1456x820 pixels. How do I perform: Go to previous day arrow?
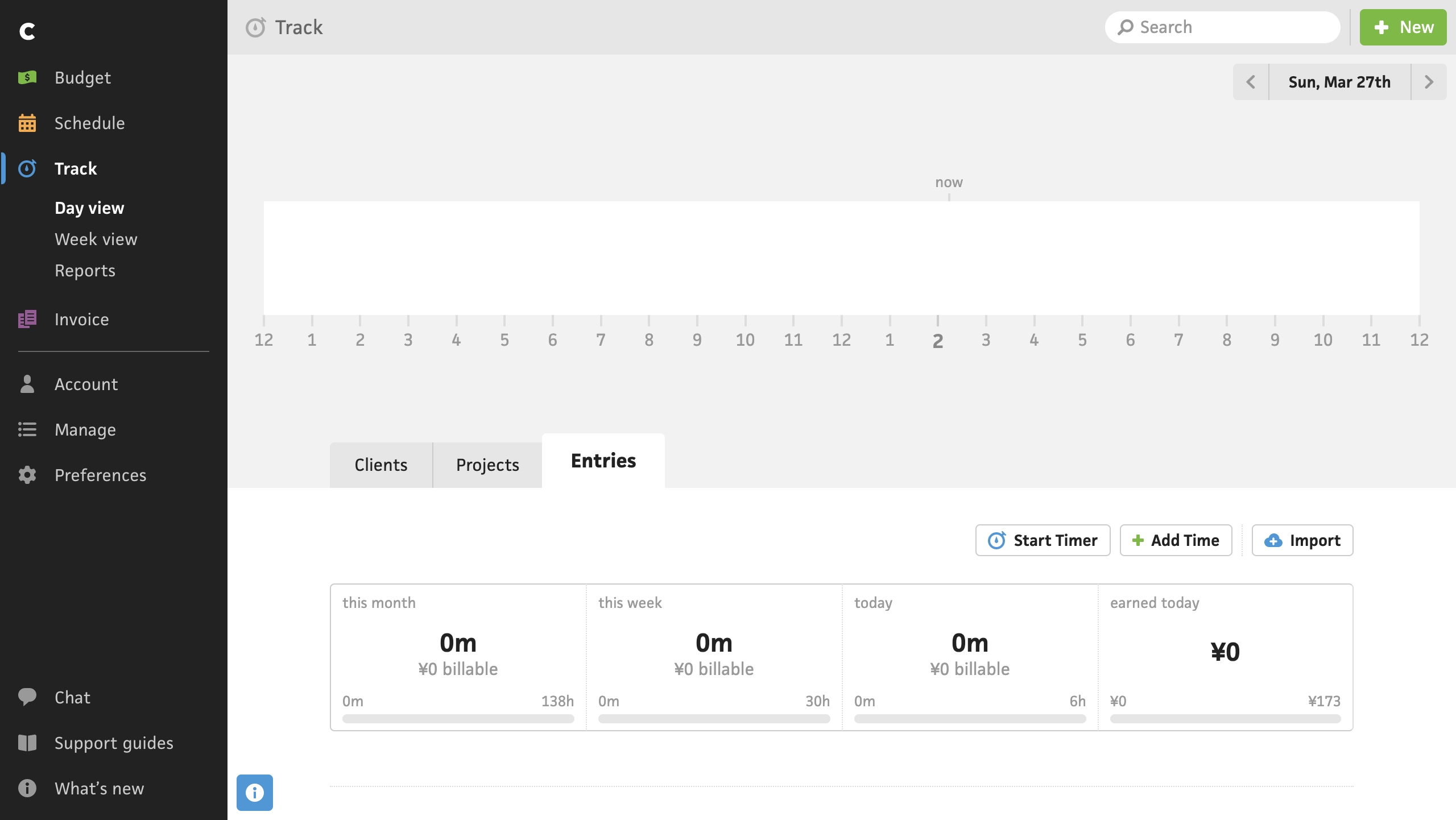[1251, 82]
